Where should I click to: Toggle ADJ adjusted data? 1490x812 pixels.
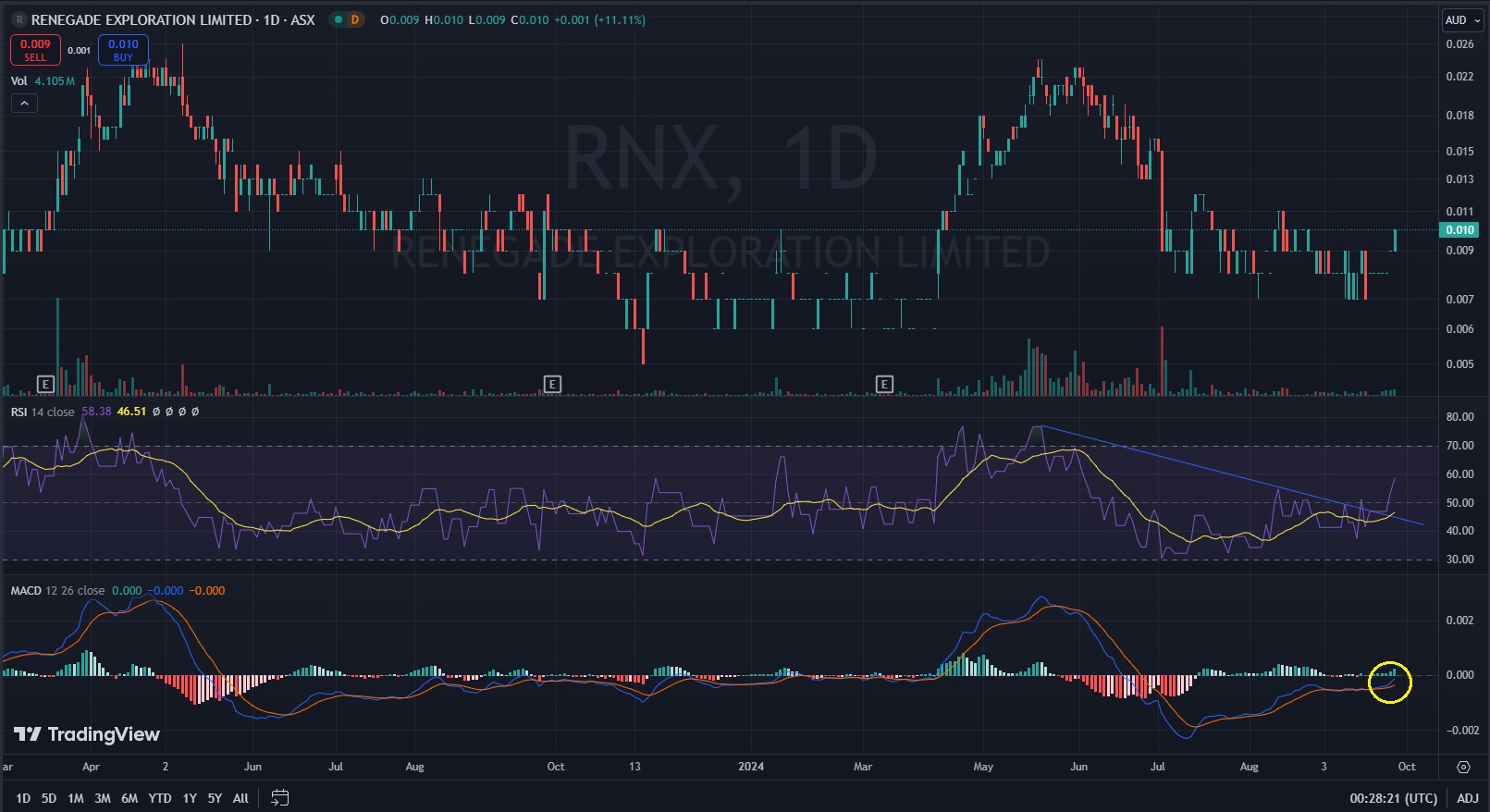click(1468, 798)
